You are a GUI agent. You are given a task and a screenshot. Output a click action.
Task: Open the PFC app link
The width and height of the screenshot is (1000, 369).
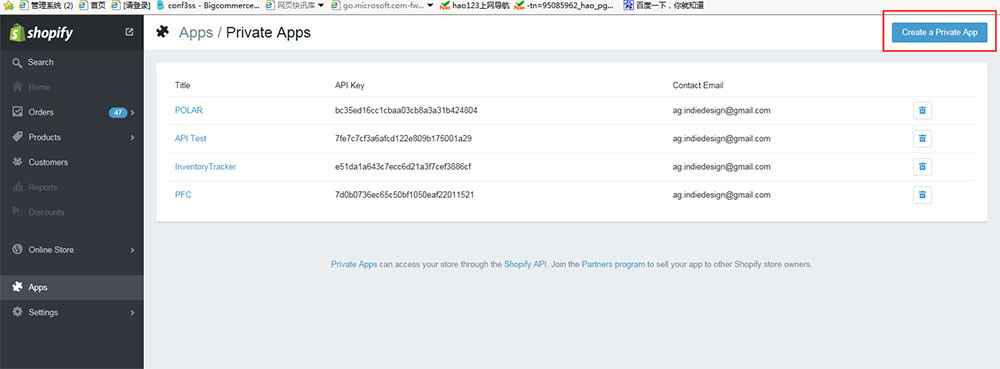click(x=183, y=194)
